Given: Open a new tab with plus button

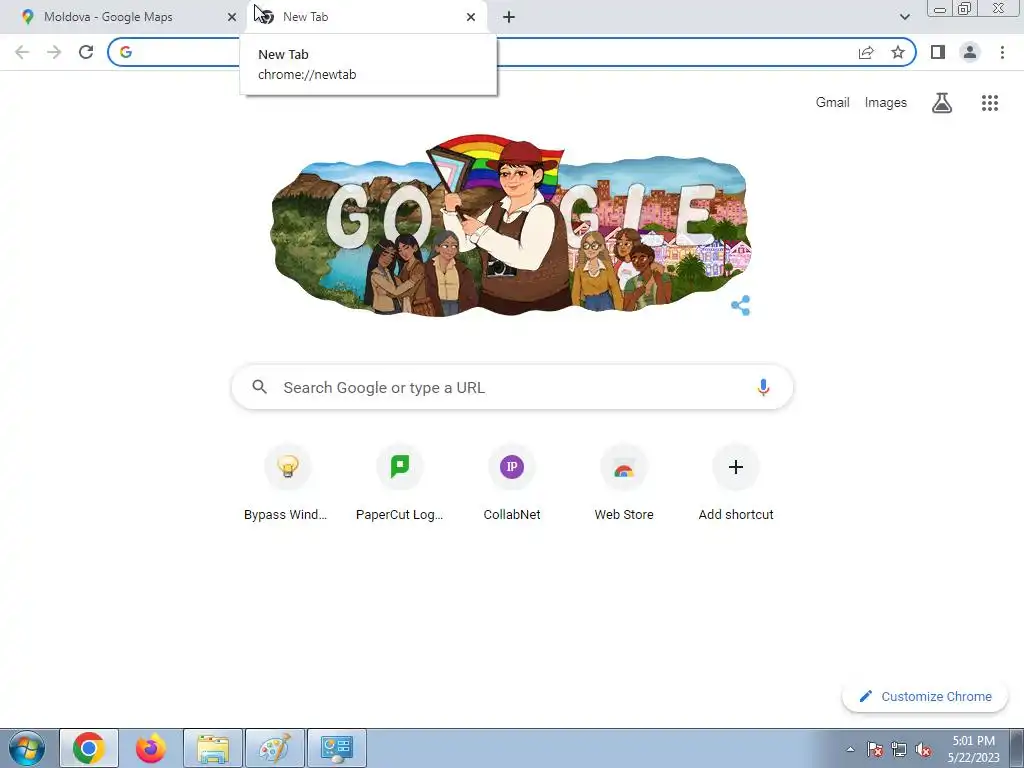Looking at the screenshot, I should tap(509, 17).
